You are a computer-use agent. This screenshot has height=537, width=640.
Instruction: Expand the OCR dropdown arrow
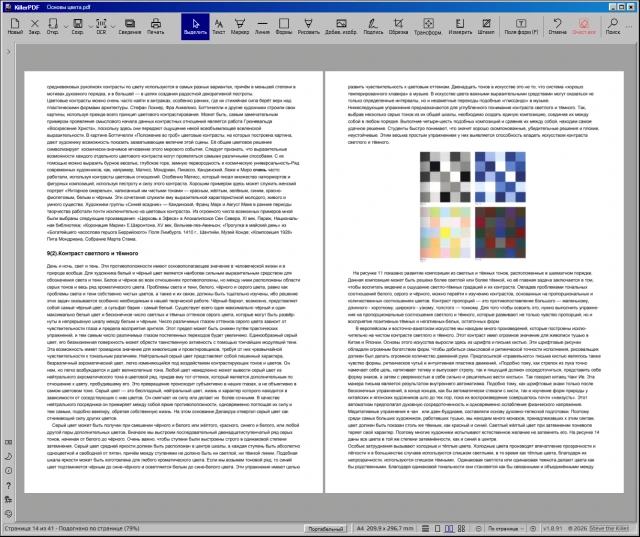pyautogui.click(x=113, y=27)
